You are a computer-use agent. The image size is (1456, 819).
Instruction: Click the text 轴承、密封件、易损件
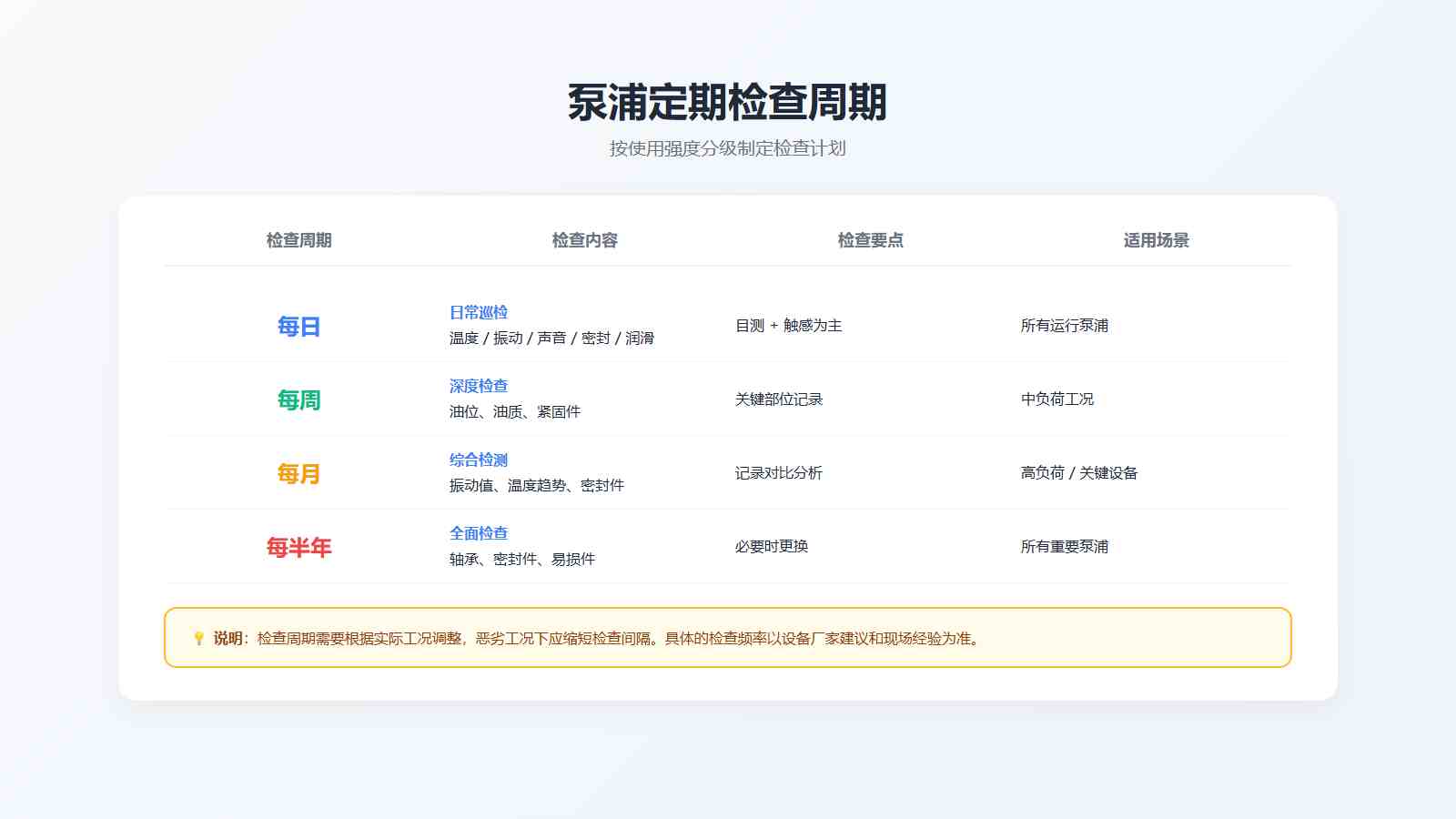522,559
